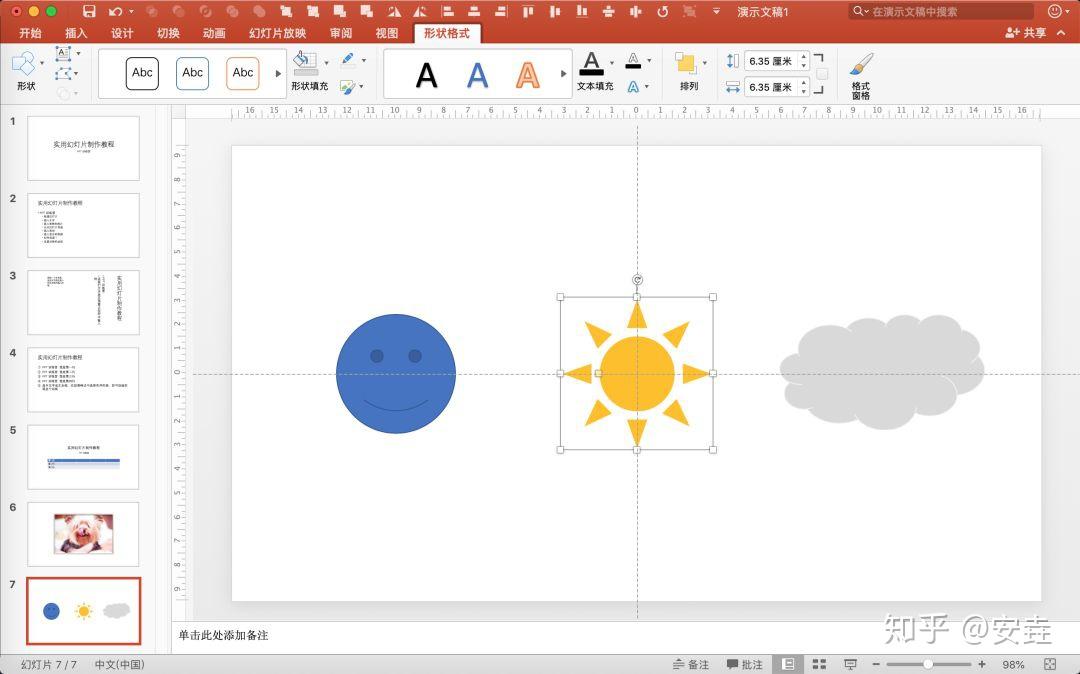This screenshot has width=1080, height=674.
Task: Click the 共享 share button
Action: coord(1027,33)
